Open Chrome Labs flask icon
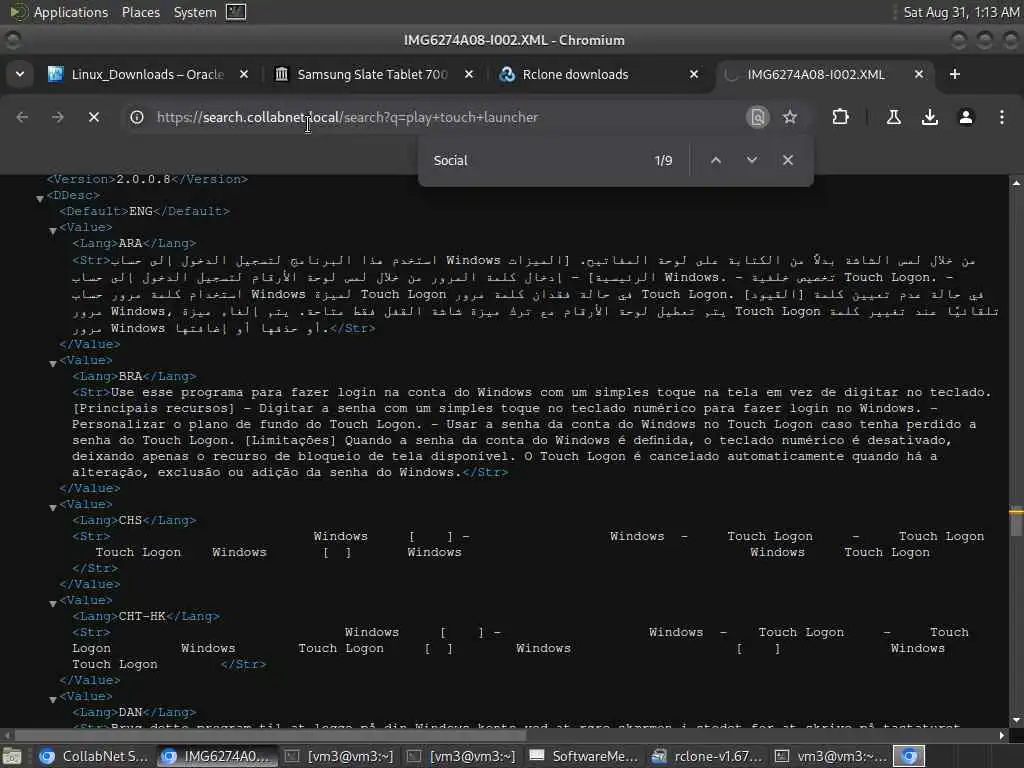The width and height of the screenshot is (1024, 768). (894, 118)
